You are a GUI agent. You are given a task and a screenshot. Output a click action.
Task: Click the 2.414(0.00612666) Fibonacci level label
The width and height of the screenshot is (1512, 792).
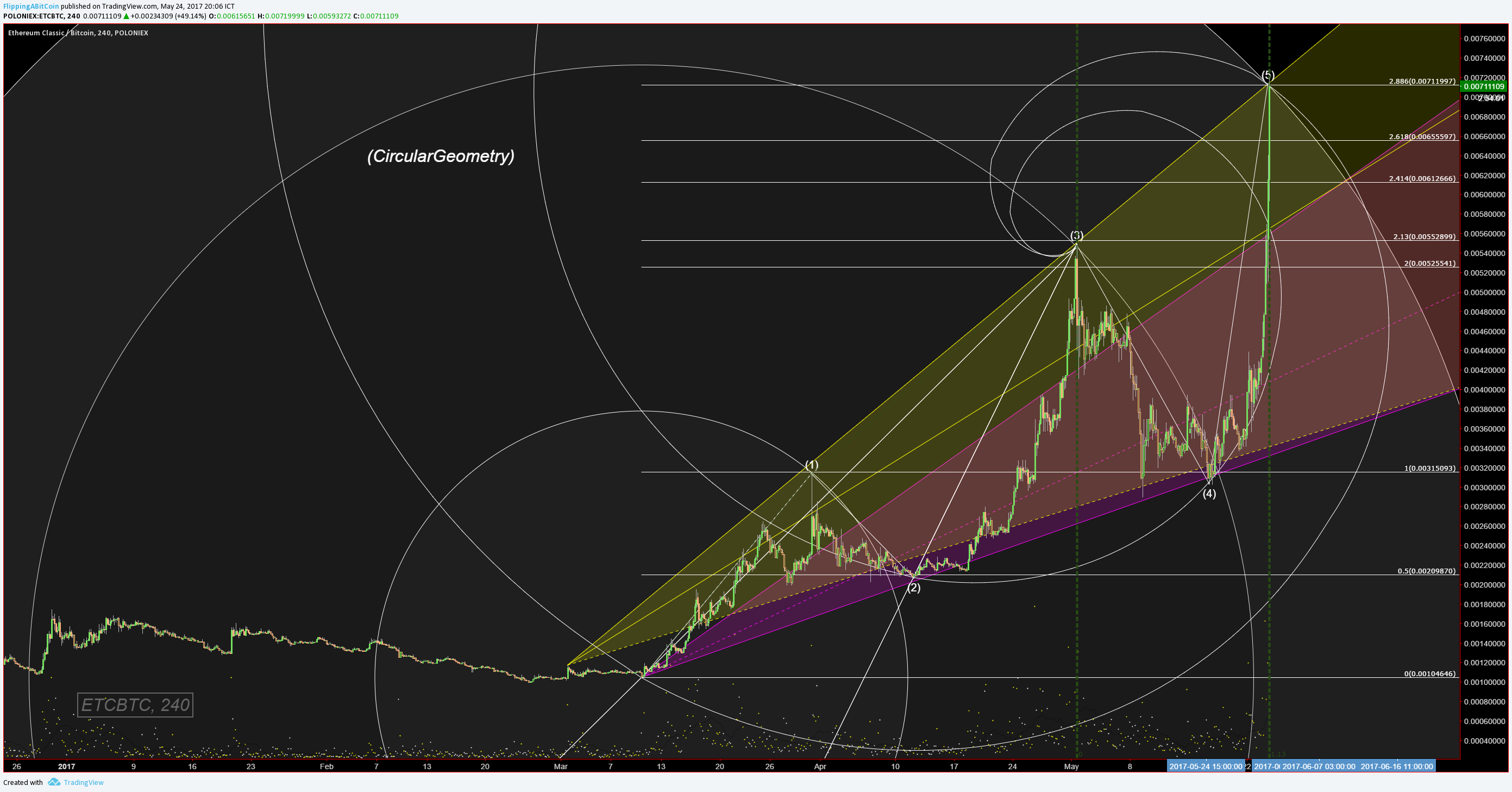click(x=1422, y=178)
